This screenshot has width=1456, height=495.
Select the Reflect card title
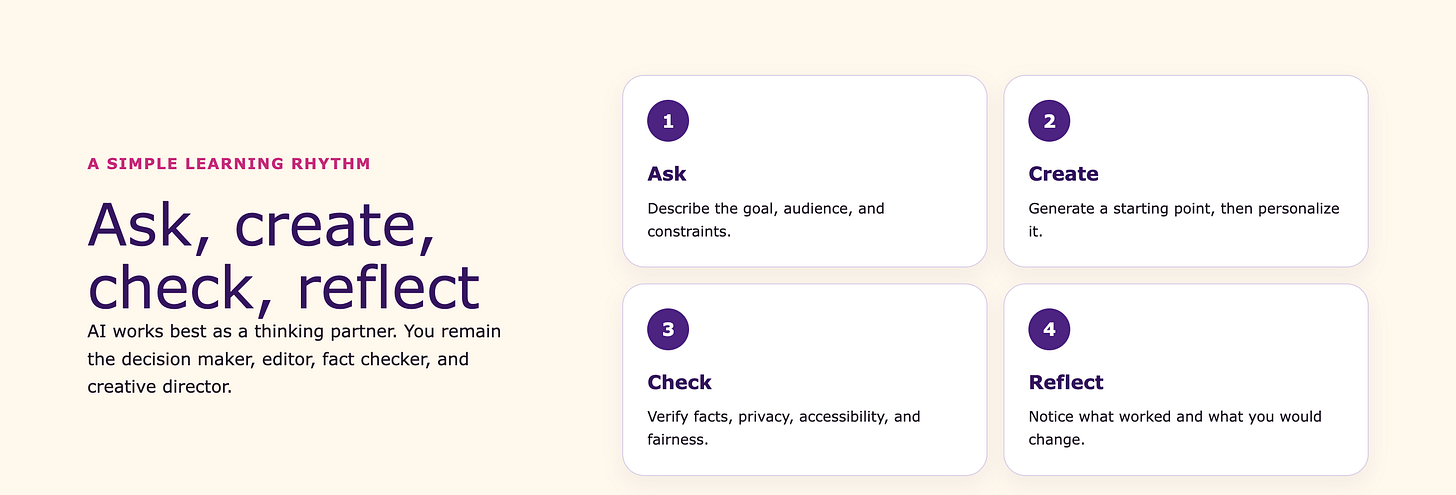coord(1066,382)
